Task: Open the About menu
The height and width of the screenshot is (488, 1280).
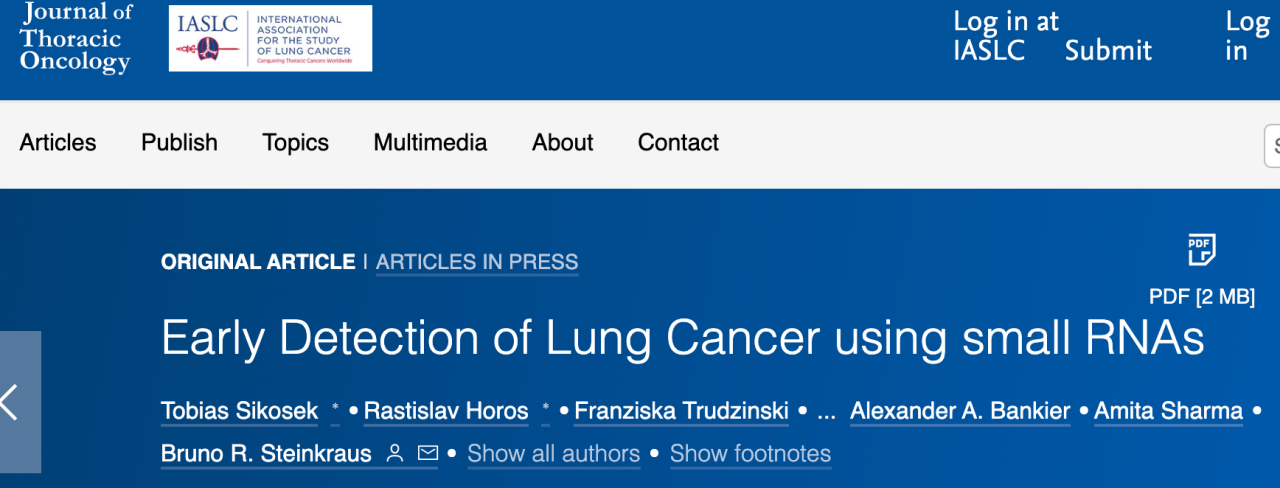Action: click(x=562, y=143)
